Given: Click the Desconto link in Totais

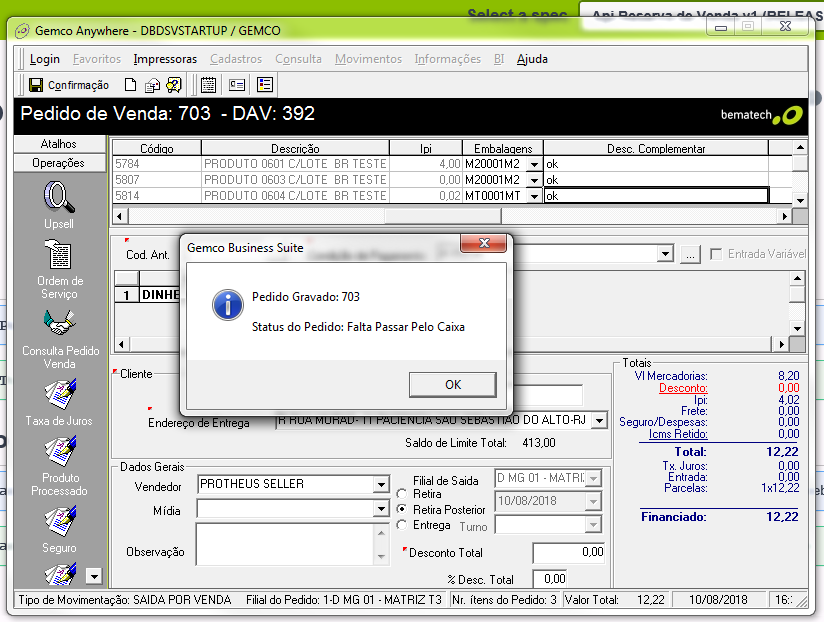Looking at the screenshot, I should [683, 388].
